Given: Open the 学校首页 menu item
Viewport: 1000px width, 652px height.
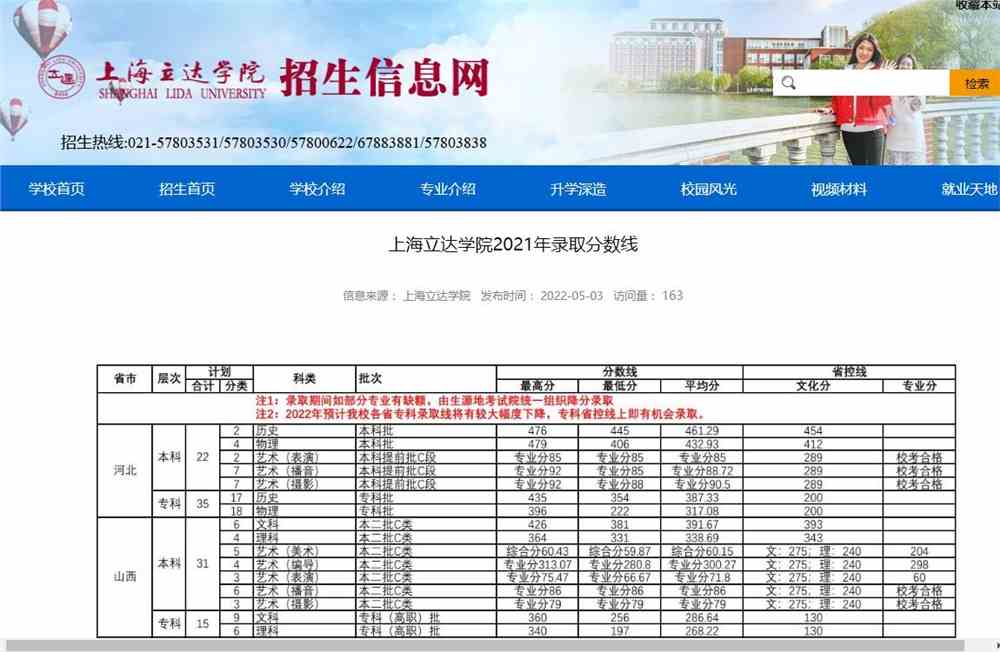Looking at the screenshot, I should click(x=57, y=189).
